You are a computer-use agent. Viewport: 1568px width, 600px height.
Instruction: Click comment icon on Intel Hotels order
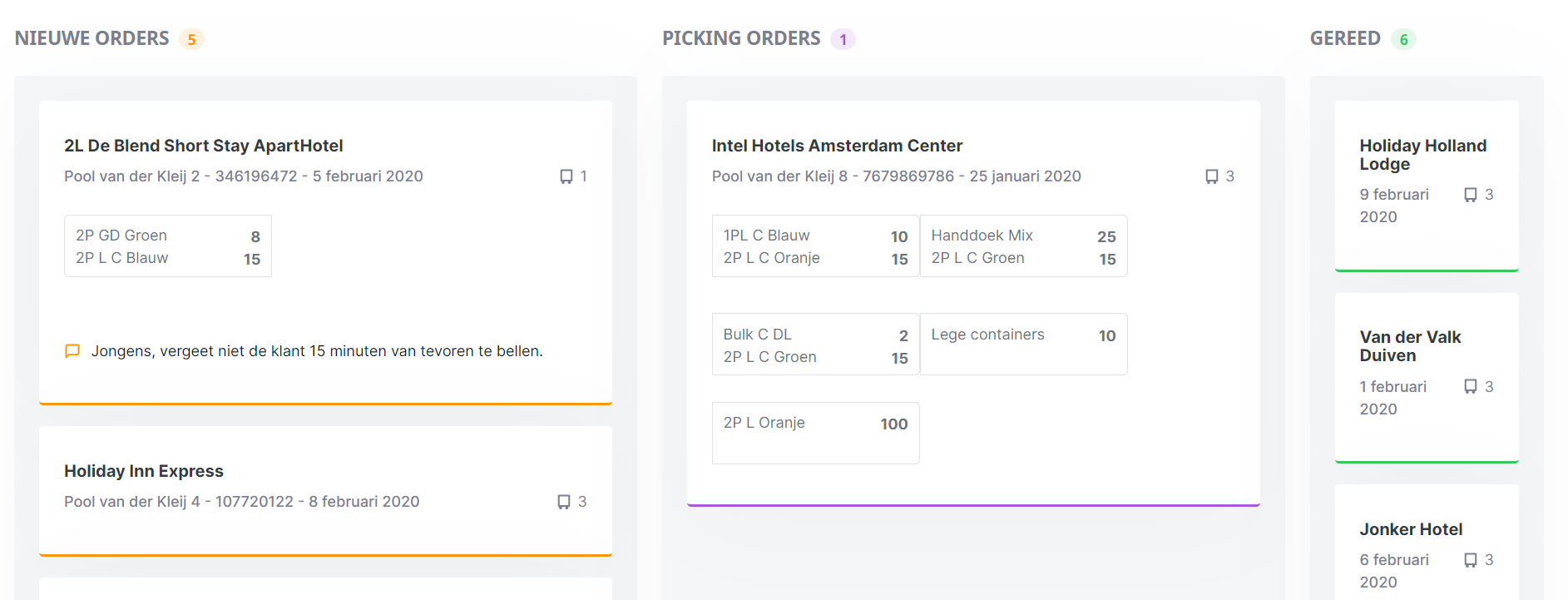click(1212, 176)
